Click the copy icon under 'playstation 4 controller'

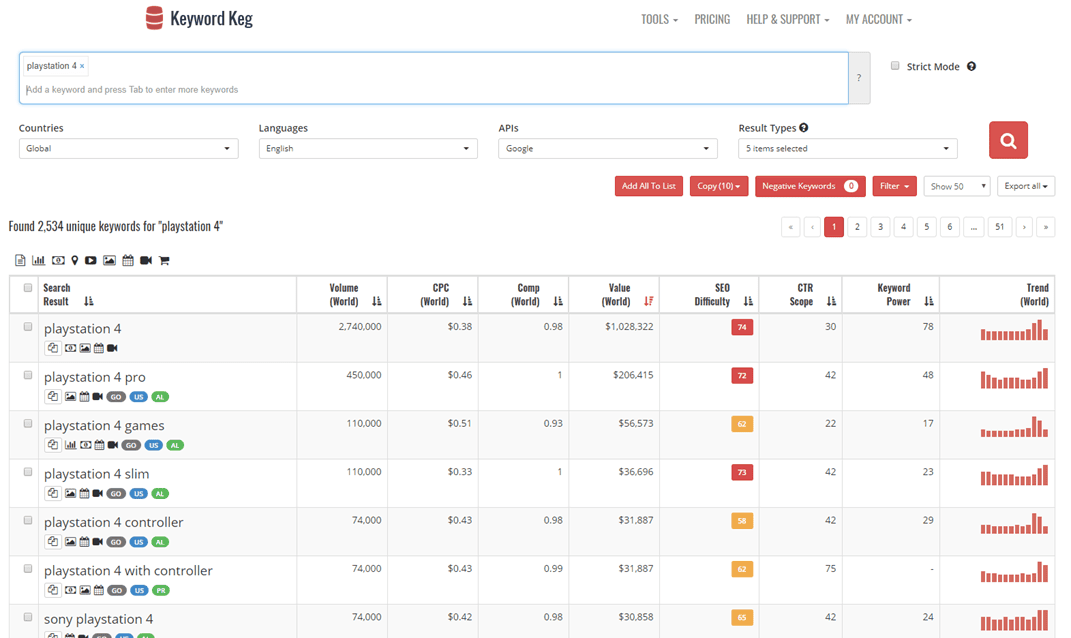53,542
